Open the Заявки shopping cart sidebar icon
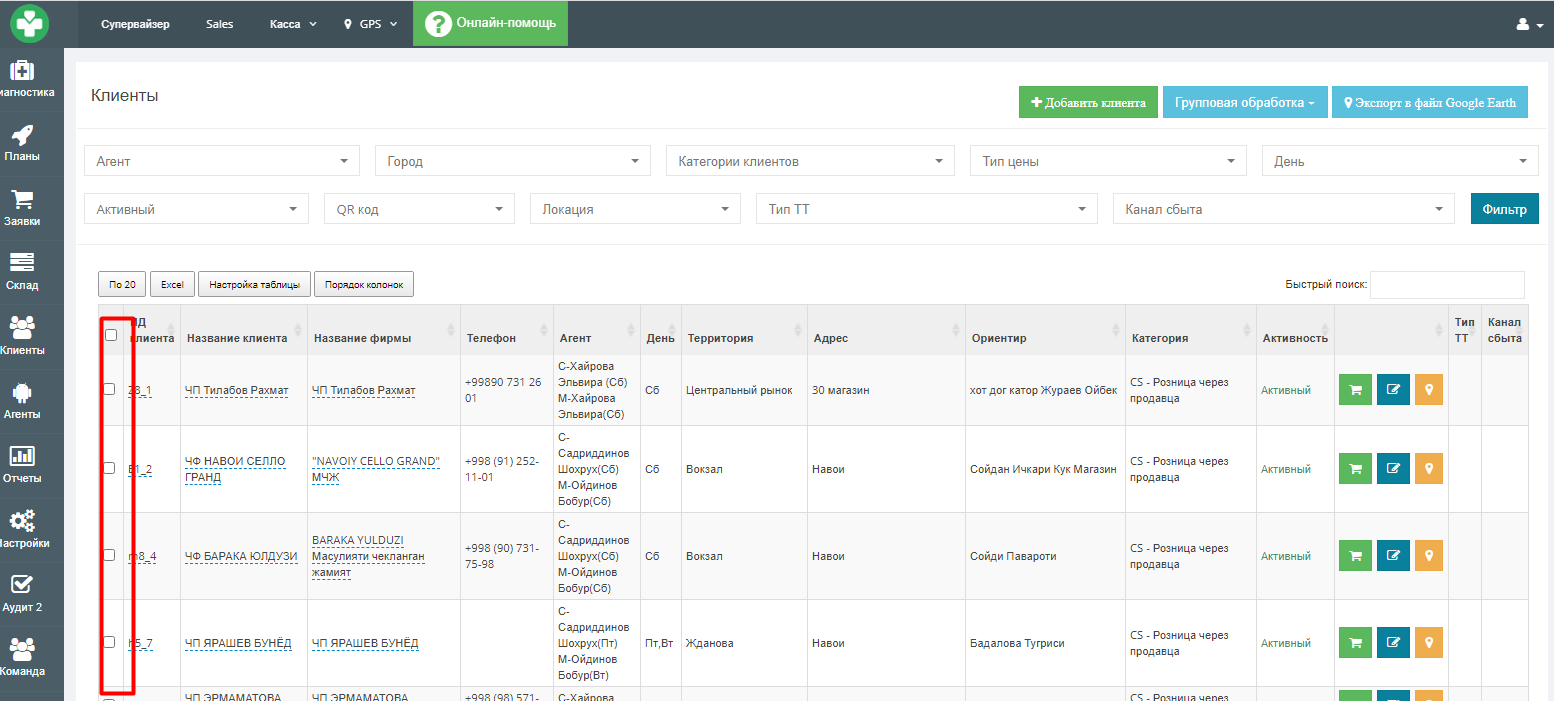This screenshot has height=701, width=1554. pyautogui.click(x=22, y=199)
